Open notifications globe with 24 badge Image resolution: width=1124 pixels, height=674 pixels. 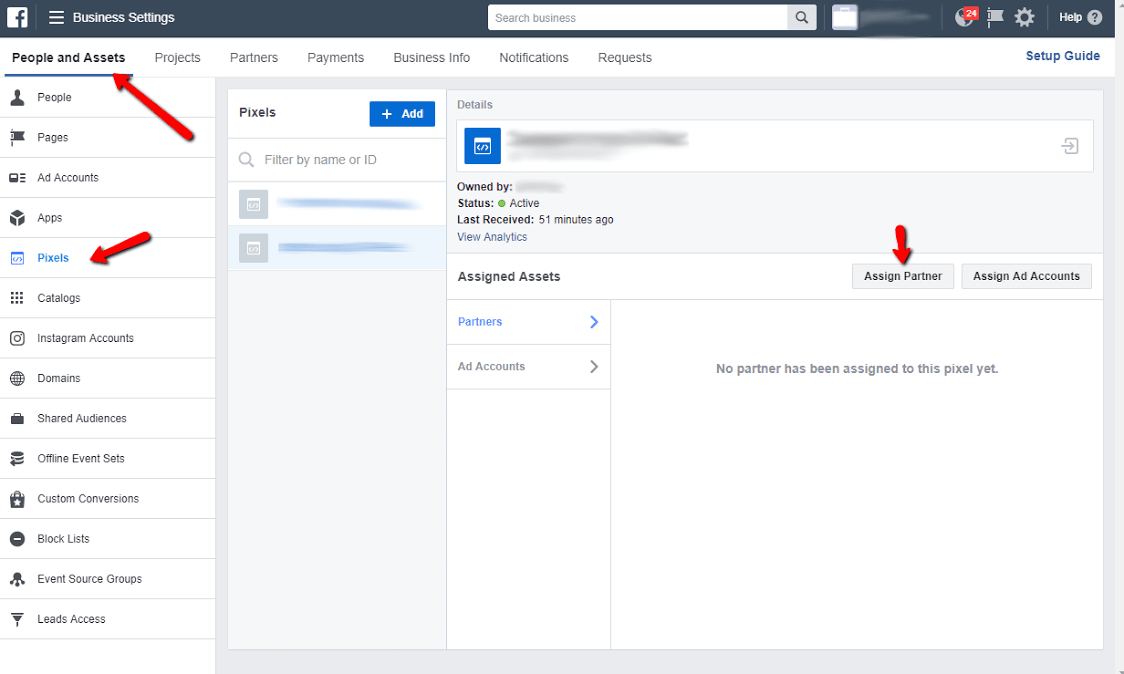[x=965, y=17]
